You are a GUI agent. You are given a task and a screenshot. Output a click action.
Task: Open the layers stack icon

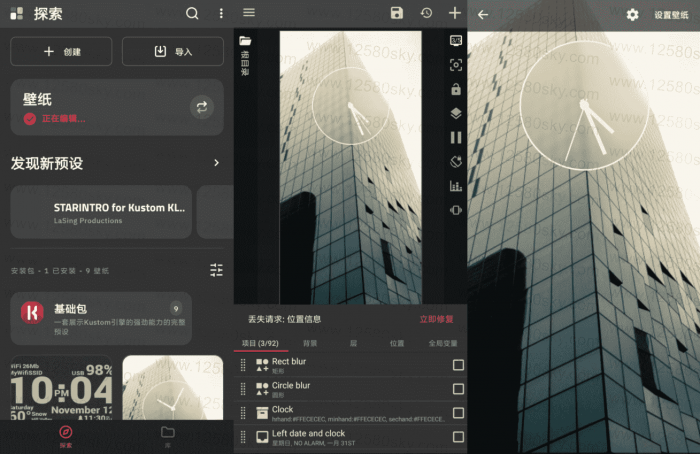click(456, 113)
